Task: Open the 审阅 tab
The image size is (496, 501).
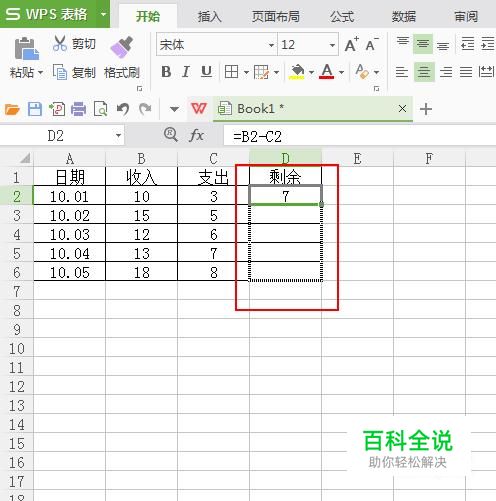Action: [466, 16]
